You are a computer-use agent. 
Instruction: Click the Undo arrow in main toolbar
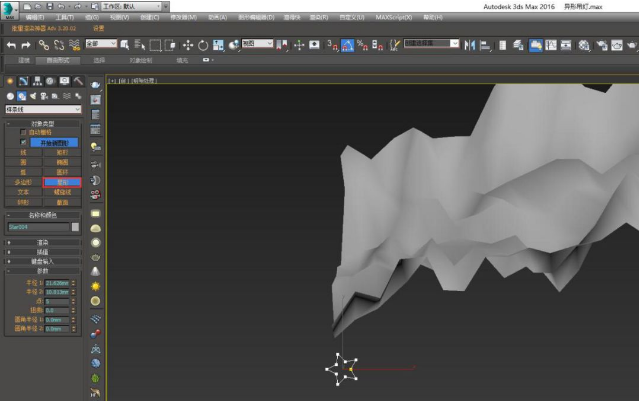pyautogui.click(x=11, y=45)
